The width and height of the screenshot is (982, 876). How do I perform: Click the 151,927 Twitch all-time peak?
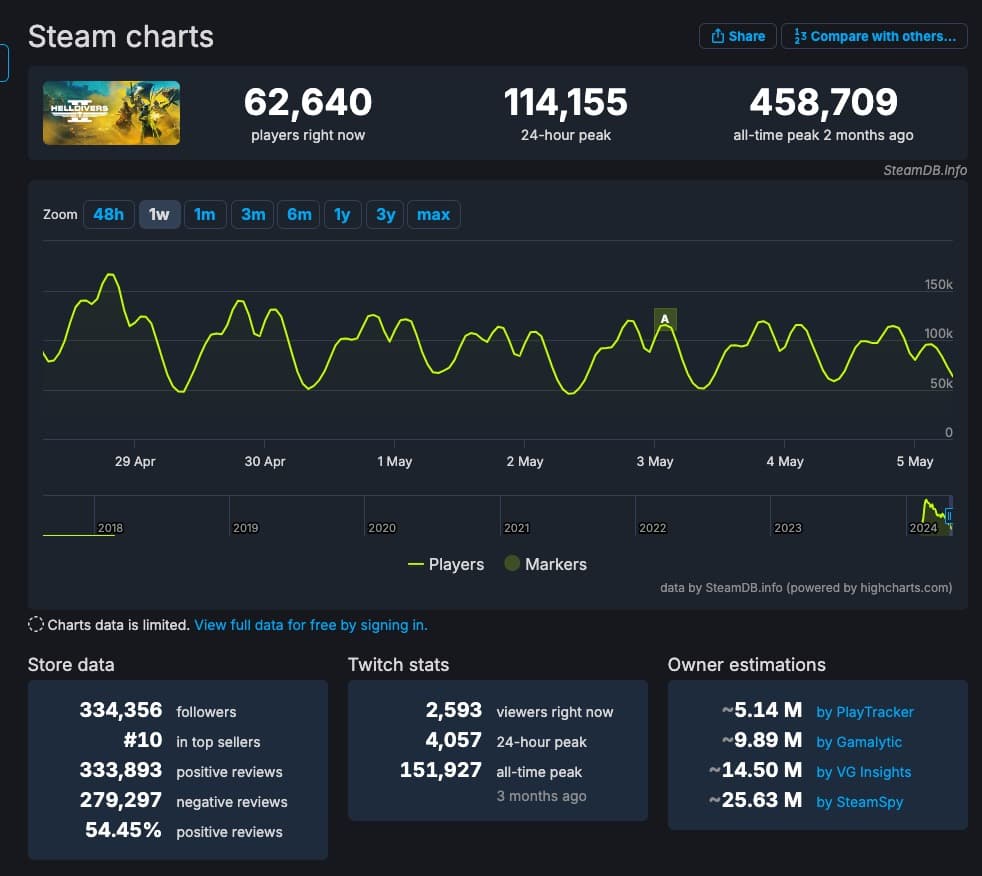pos(441,770)
